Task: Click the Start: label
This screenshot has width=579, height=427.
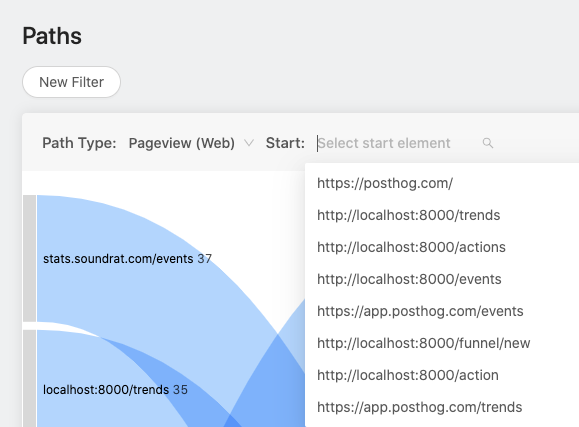Action: point(285,143)
